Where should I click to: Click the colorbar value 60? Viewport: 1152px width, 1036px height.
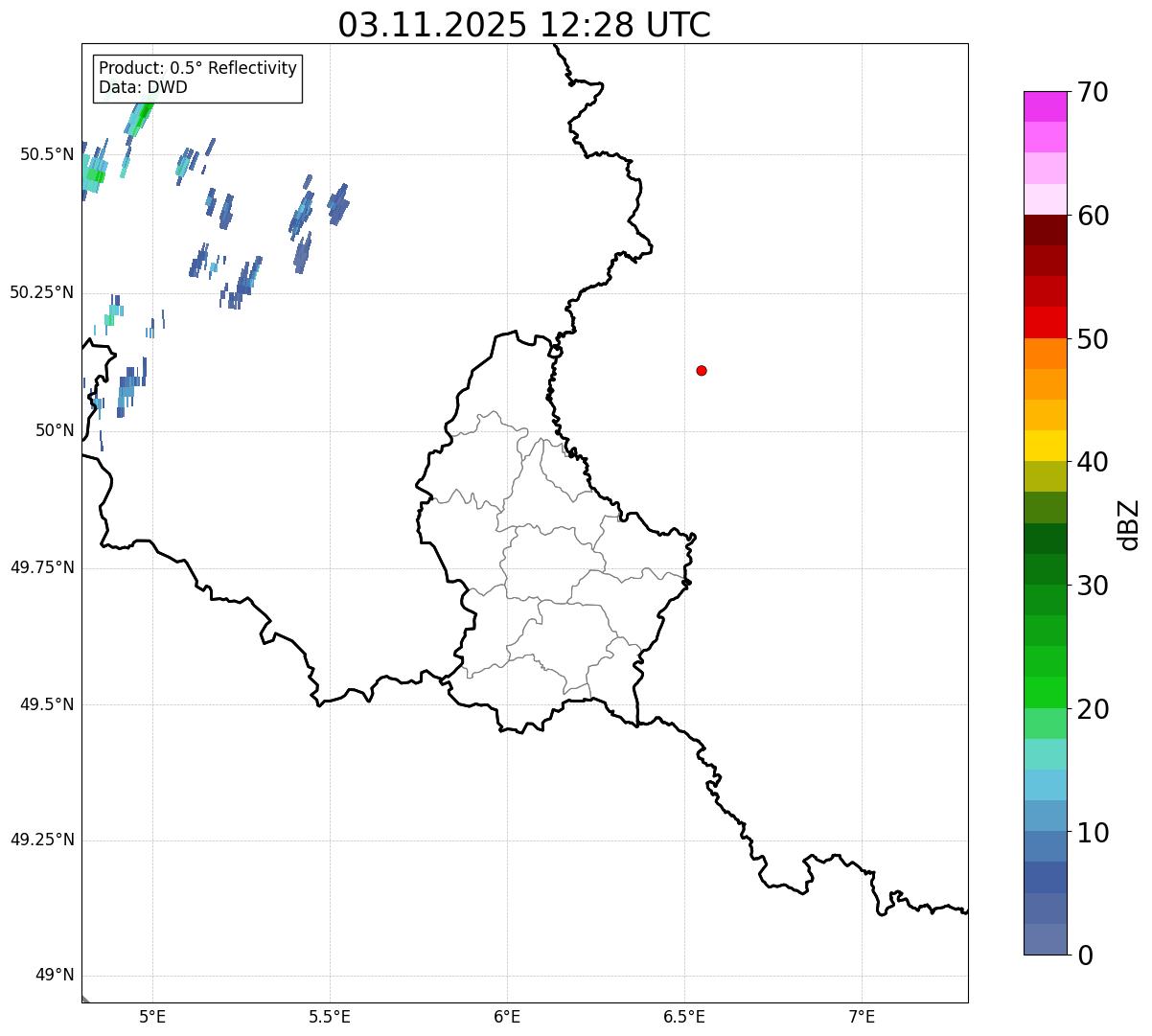click(1093, 216)
